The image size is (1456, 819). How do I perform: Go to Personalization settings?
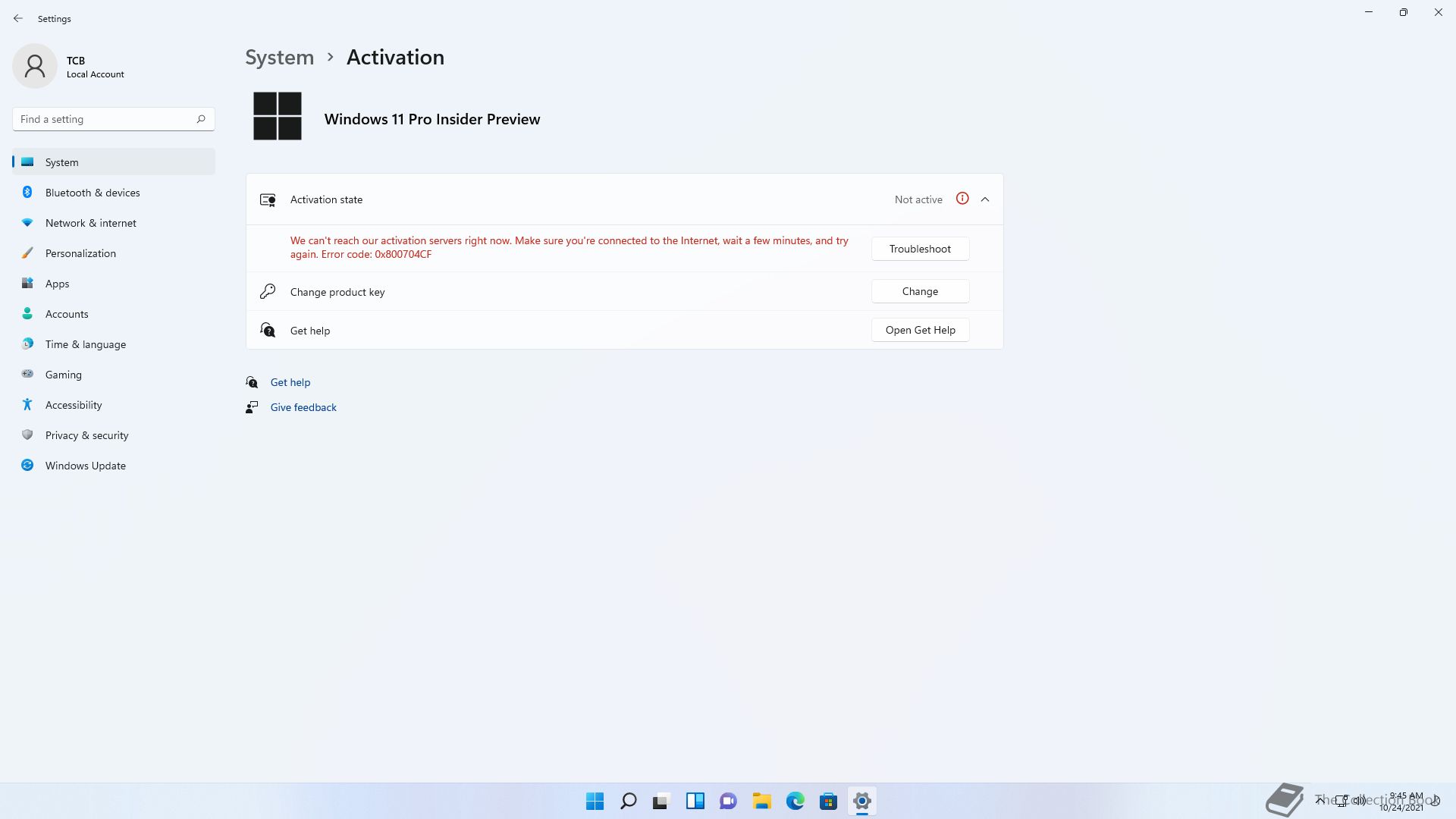click(114, 253)
